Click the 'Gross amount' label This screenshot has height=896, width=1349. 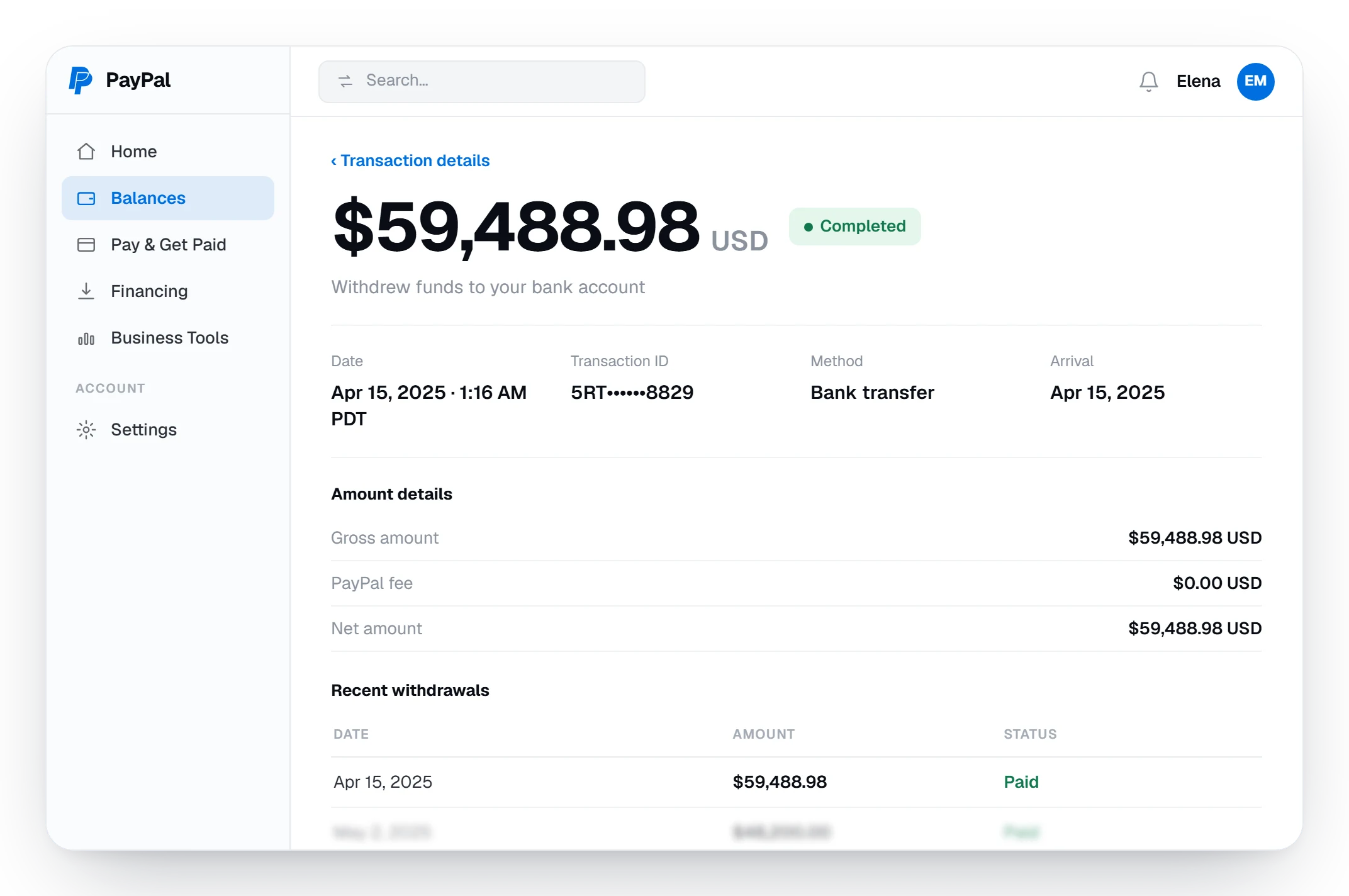point(384,538)
